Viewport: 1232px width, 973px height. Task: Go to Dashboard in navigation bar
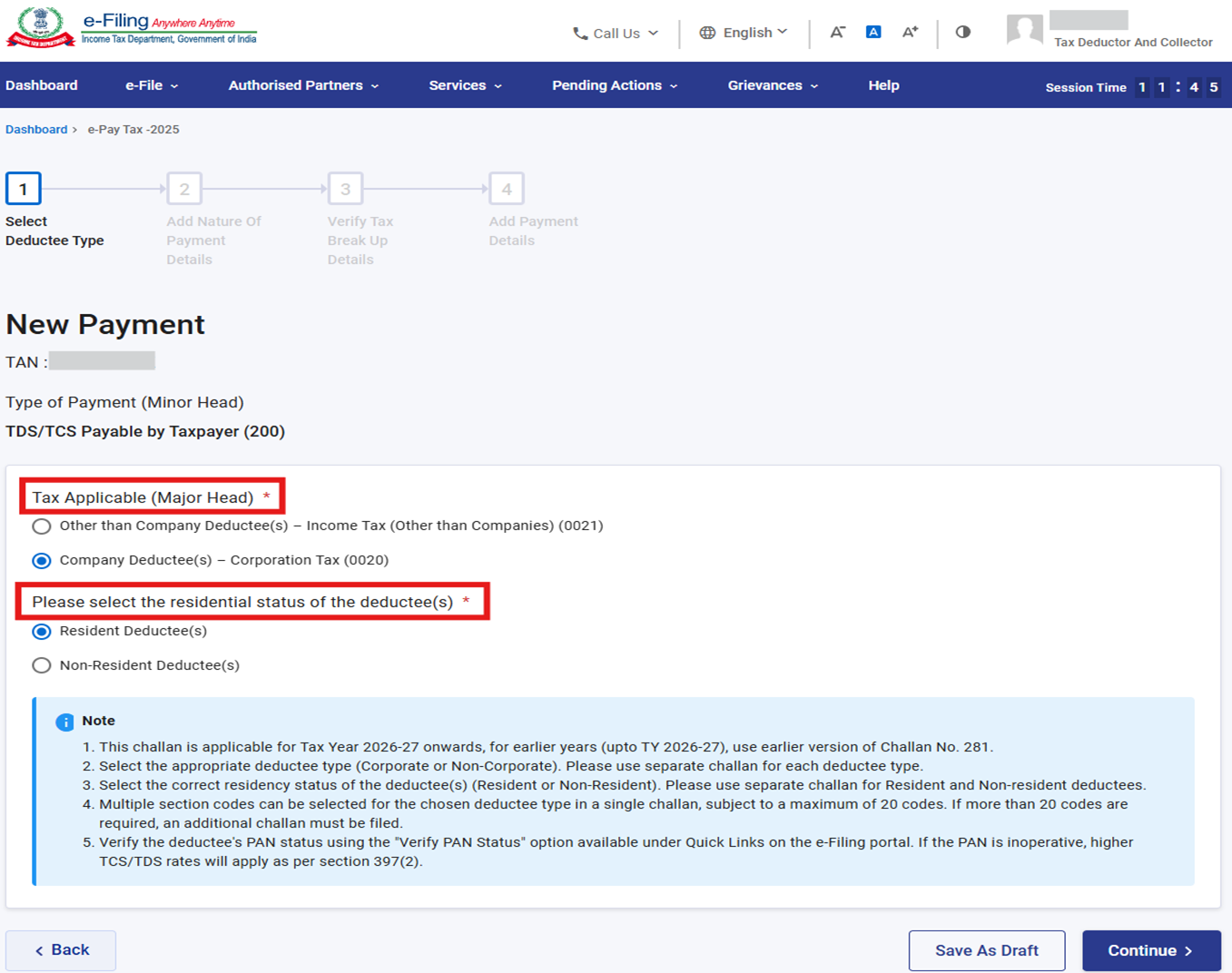42,85
